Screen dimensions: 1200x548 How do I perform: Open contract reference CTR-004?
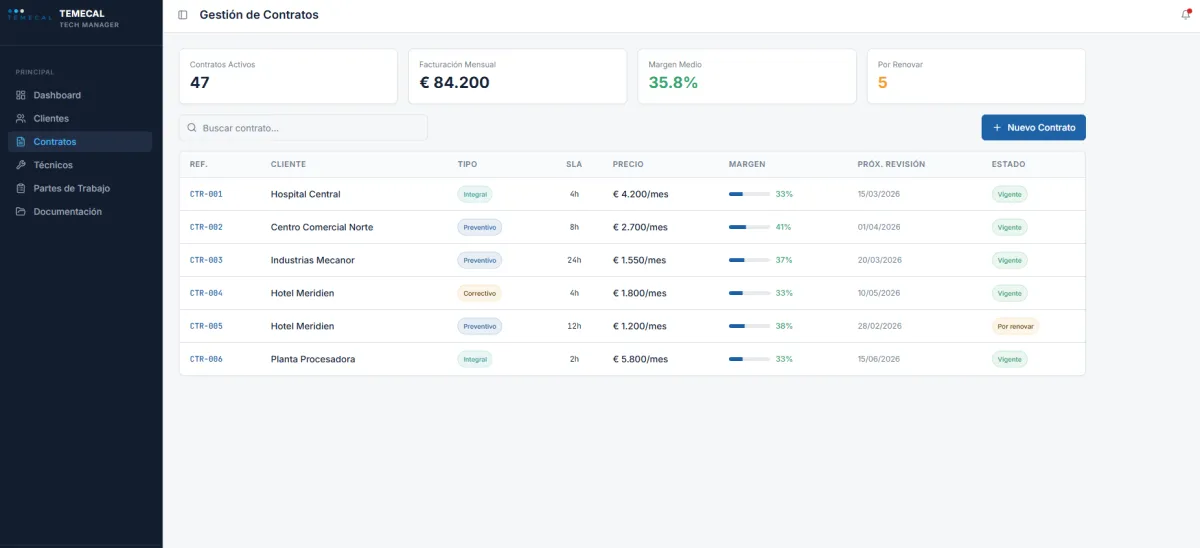(206, 293)
